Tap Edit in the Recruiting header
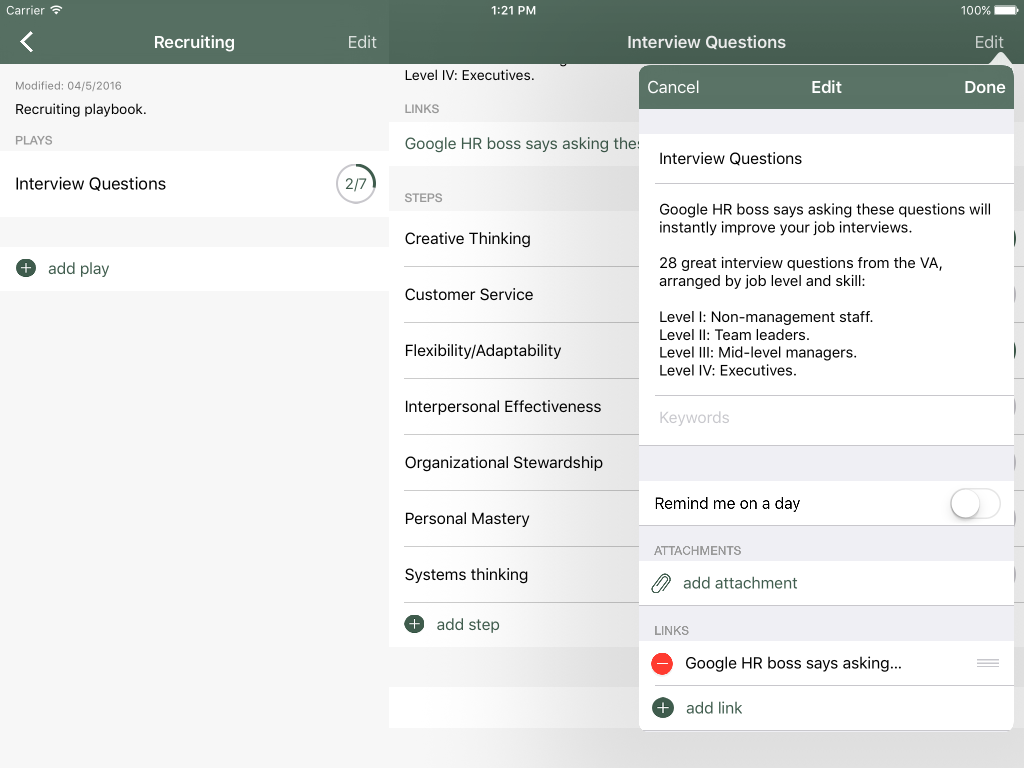 (x=362, y=42)
